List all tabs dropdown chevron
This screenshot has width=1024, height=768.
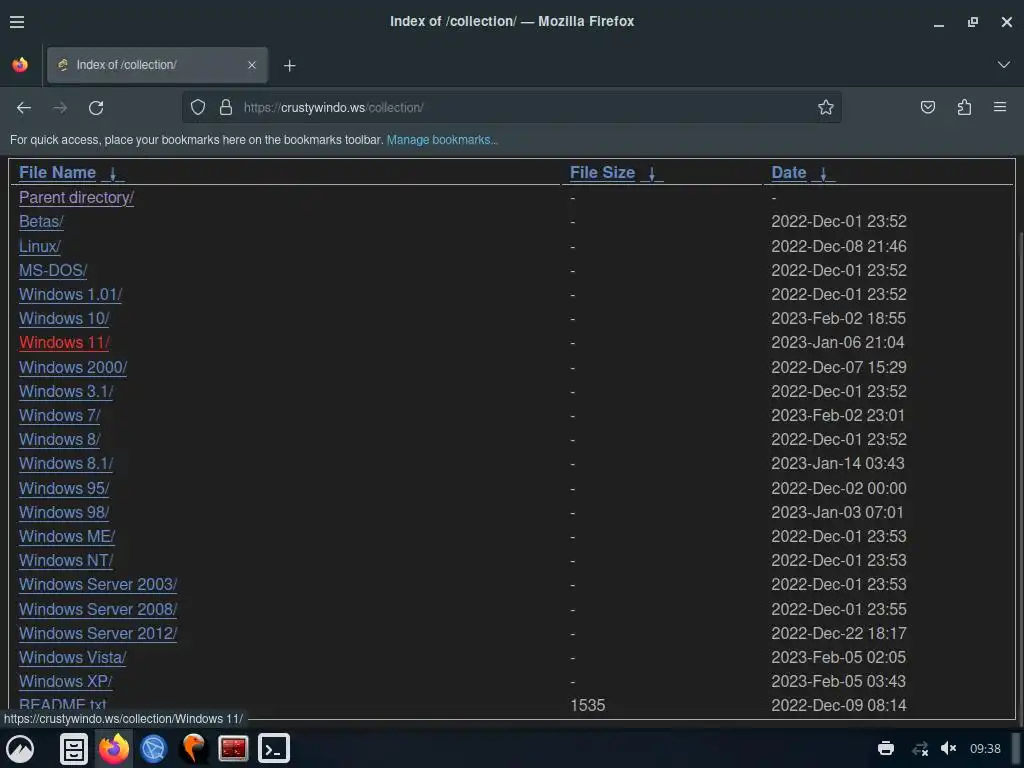[1003, 65]
